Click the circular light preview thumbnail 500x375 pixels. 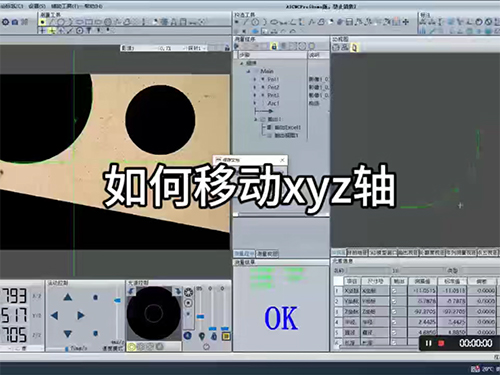[x=154, y=313]
